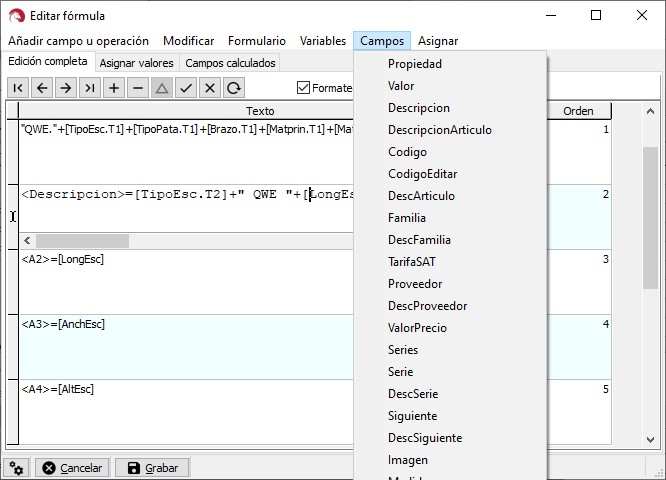666x480 pixels.
Task: Delete record minus icon
Action: (x=138, y=88)
